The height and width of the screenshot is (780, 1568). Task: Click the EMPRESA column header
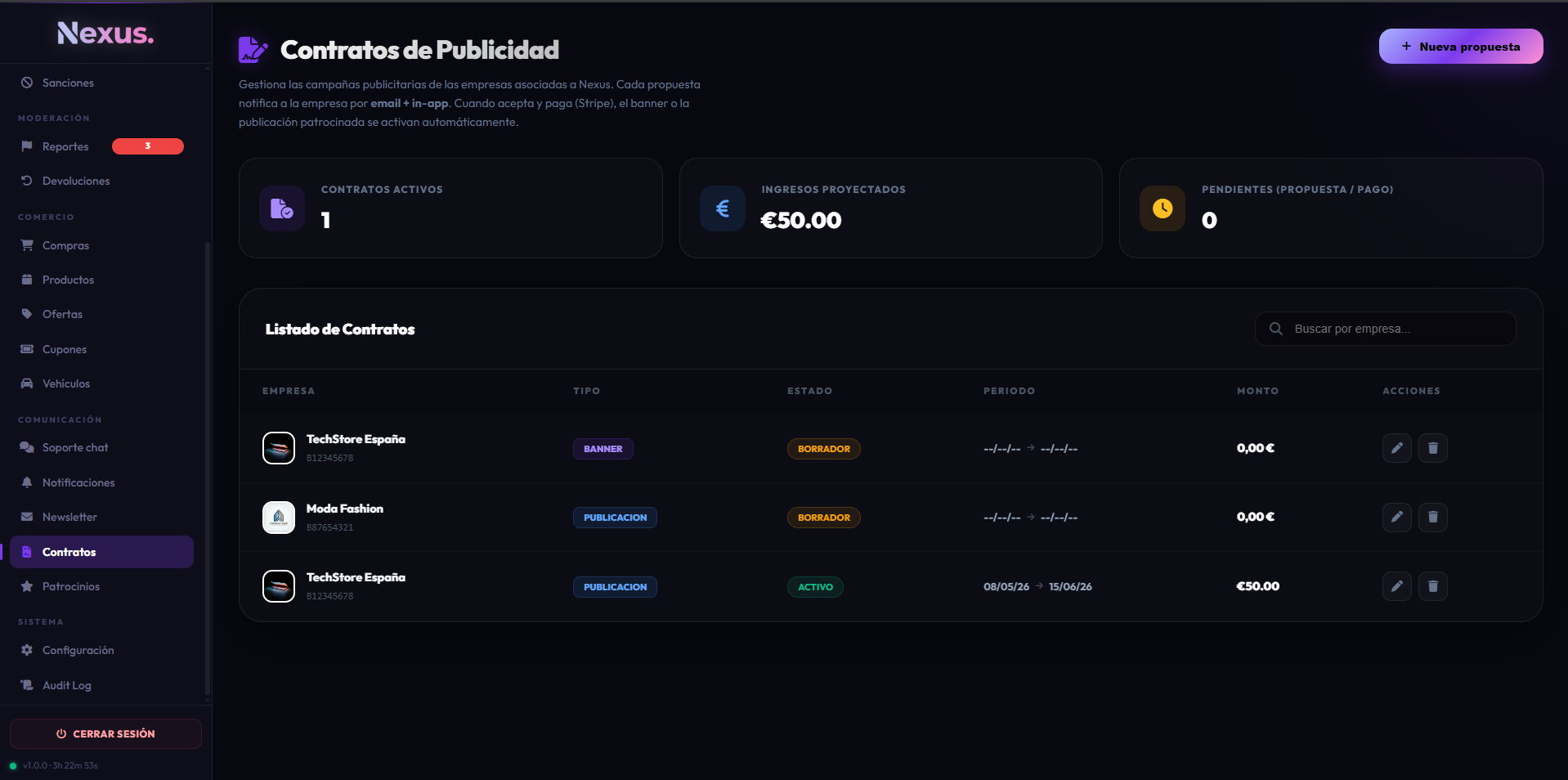pos(289,391)
